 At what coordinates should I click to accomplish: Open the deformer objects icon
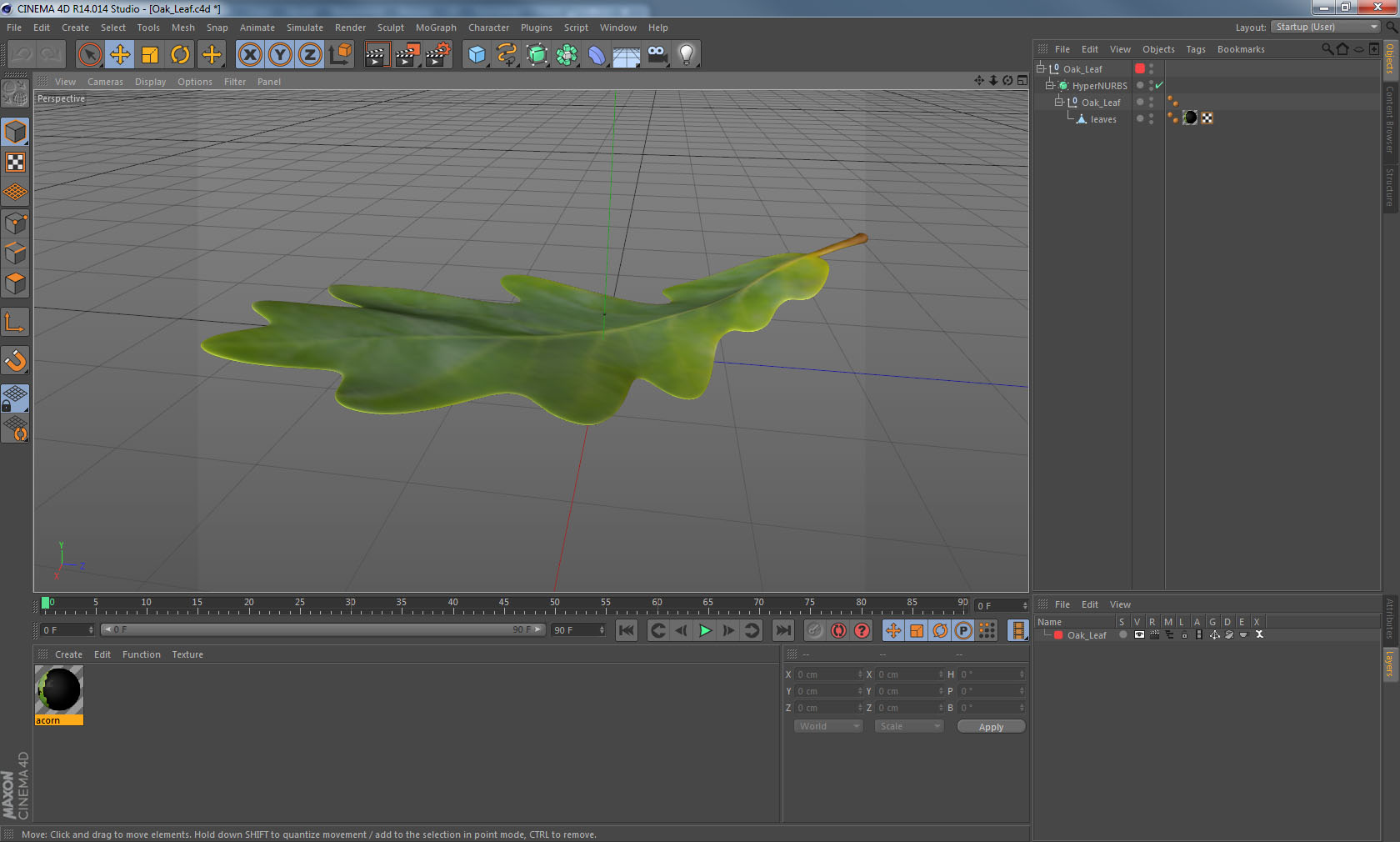597,55
